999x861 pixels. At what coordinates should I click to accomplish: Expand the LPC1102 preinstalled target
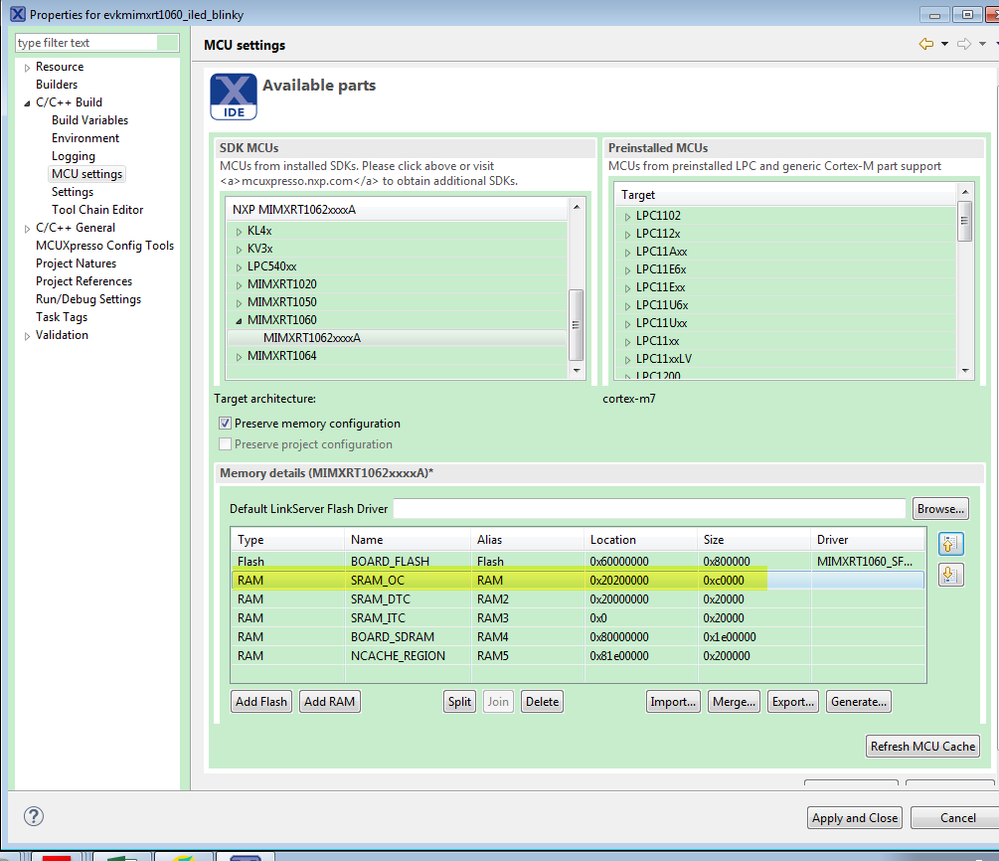(628, 217)
